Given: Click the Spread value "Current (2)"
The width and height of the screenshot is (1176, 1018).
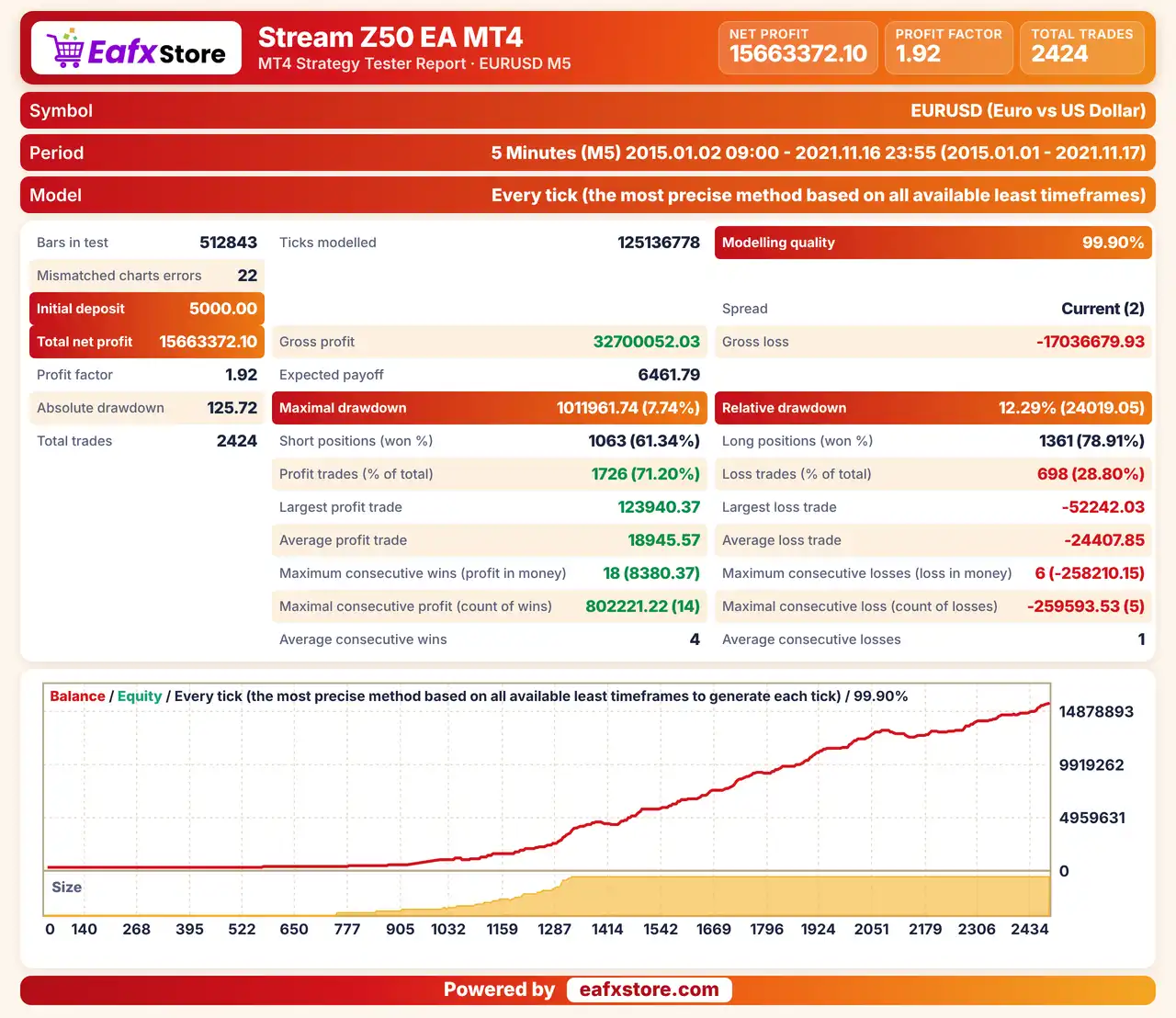Looking at the screenshot, I should click(1102, 309).
